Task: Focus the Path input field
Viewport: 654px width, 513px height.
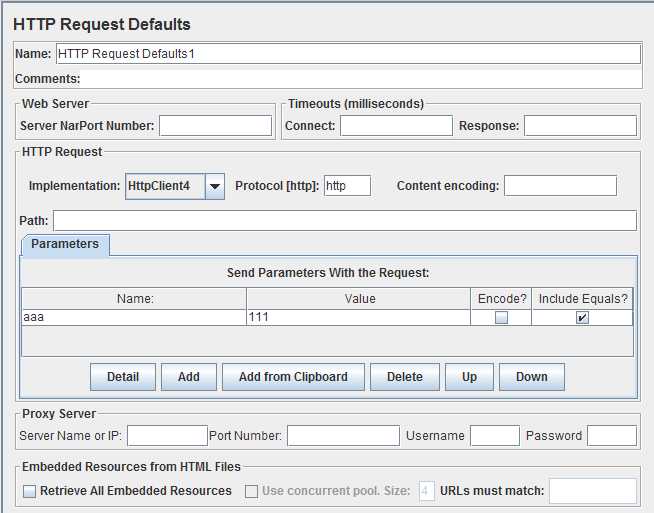Action: [344, 220]
